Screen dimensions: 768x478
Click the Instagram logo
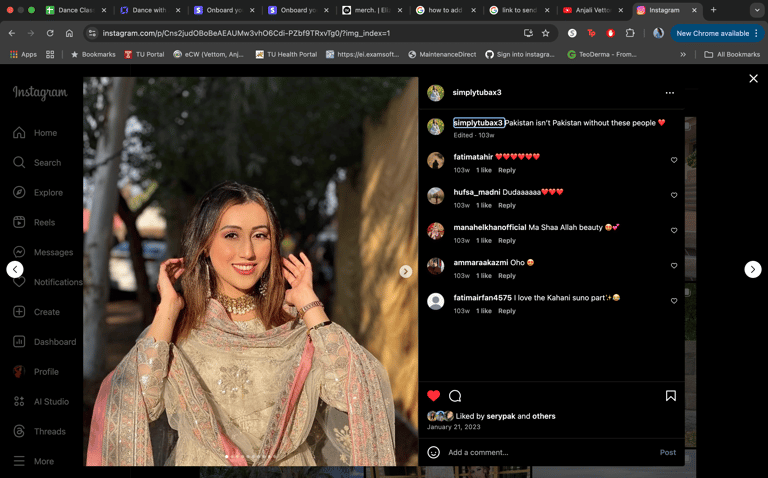tap(40, 92)
